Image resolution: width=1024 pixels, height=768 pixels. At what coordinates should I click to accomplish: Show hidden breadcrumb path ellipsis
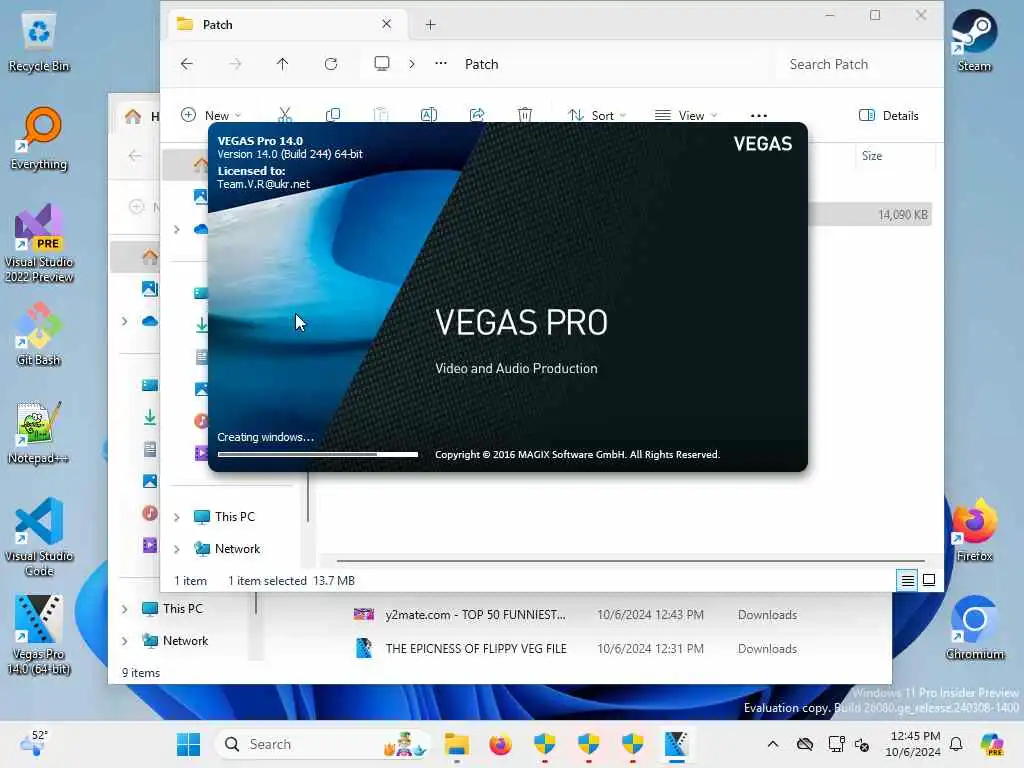441,63
